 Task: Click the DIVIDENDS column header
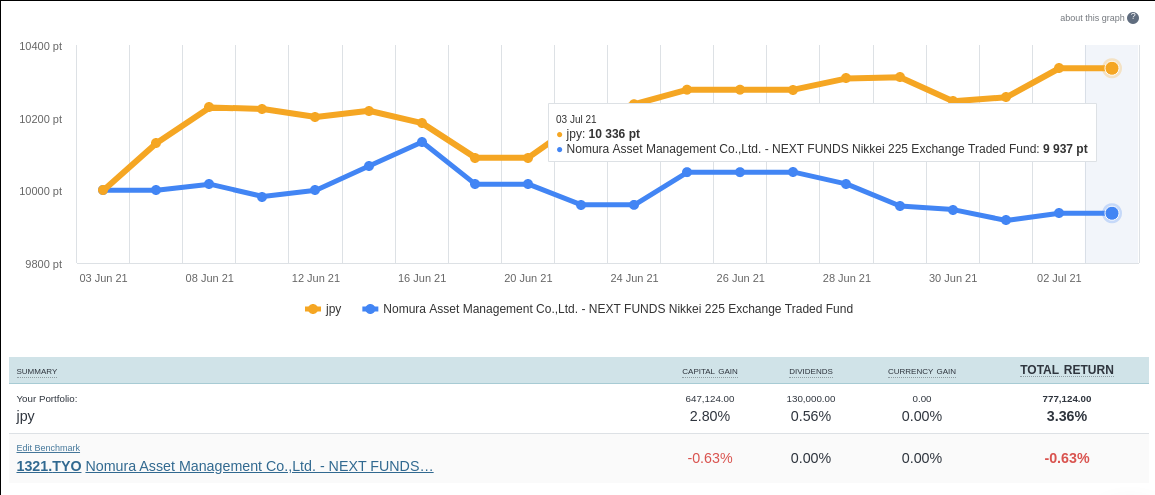810,371
